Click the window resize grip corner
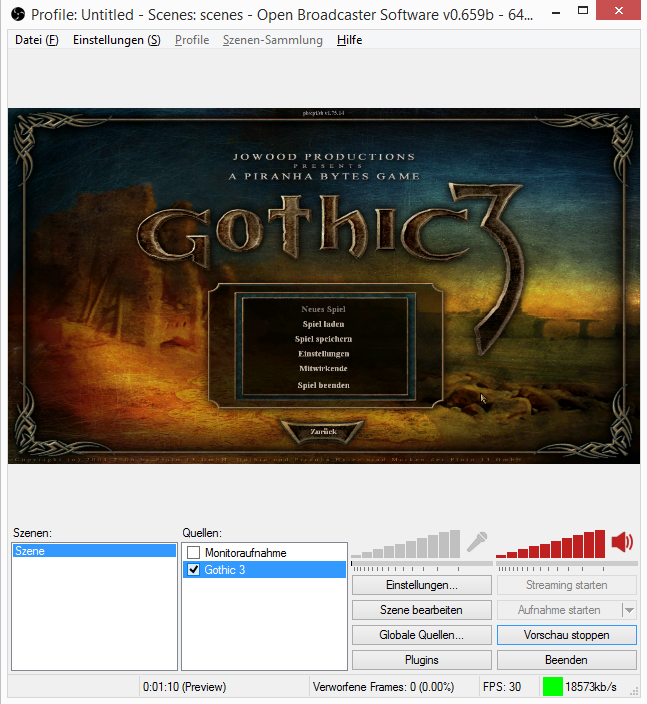The image size is (647, 704). [634, 691]
